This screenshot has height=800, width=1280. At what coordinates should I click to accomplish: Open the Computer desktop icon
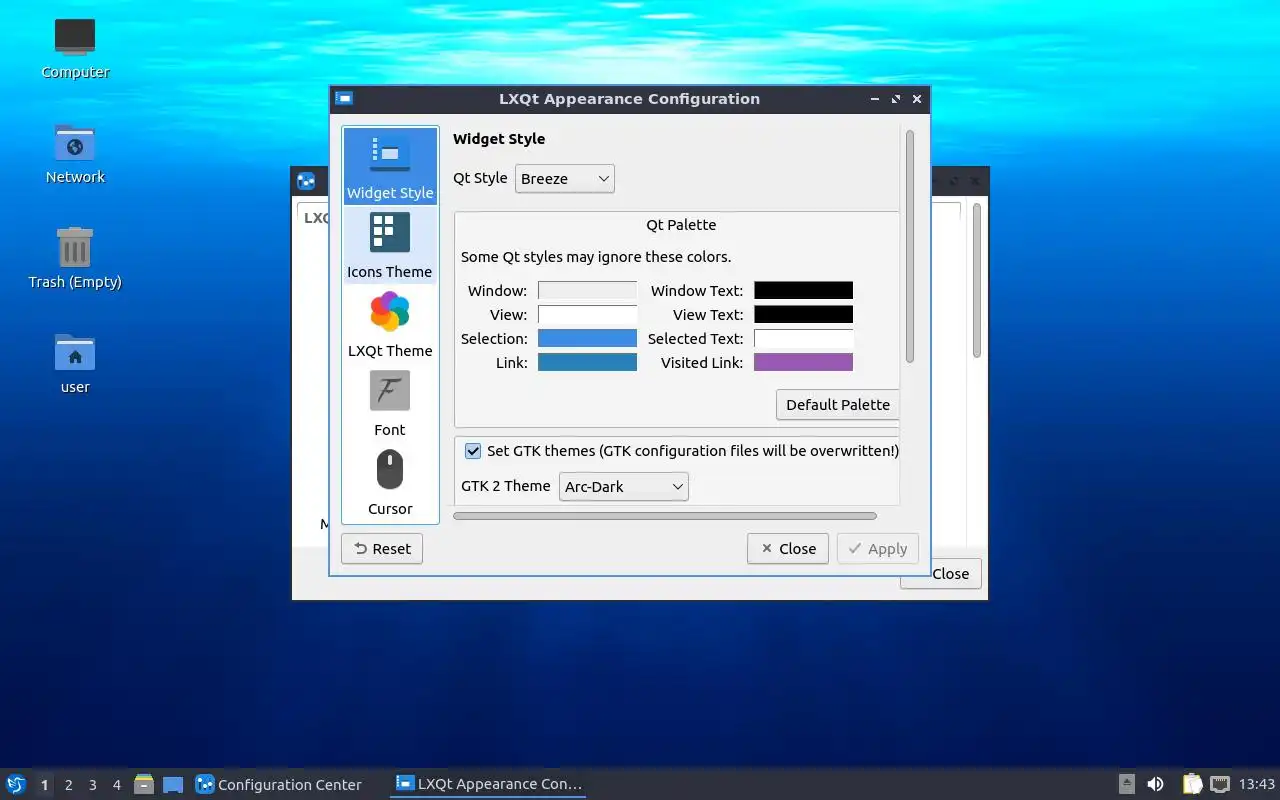(x=75, y=48)
